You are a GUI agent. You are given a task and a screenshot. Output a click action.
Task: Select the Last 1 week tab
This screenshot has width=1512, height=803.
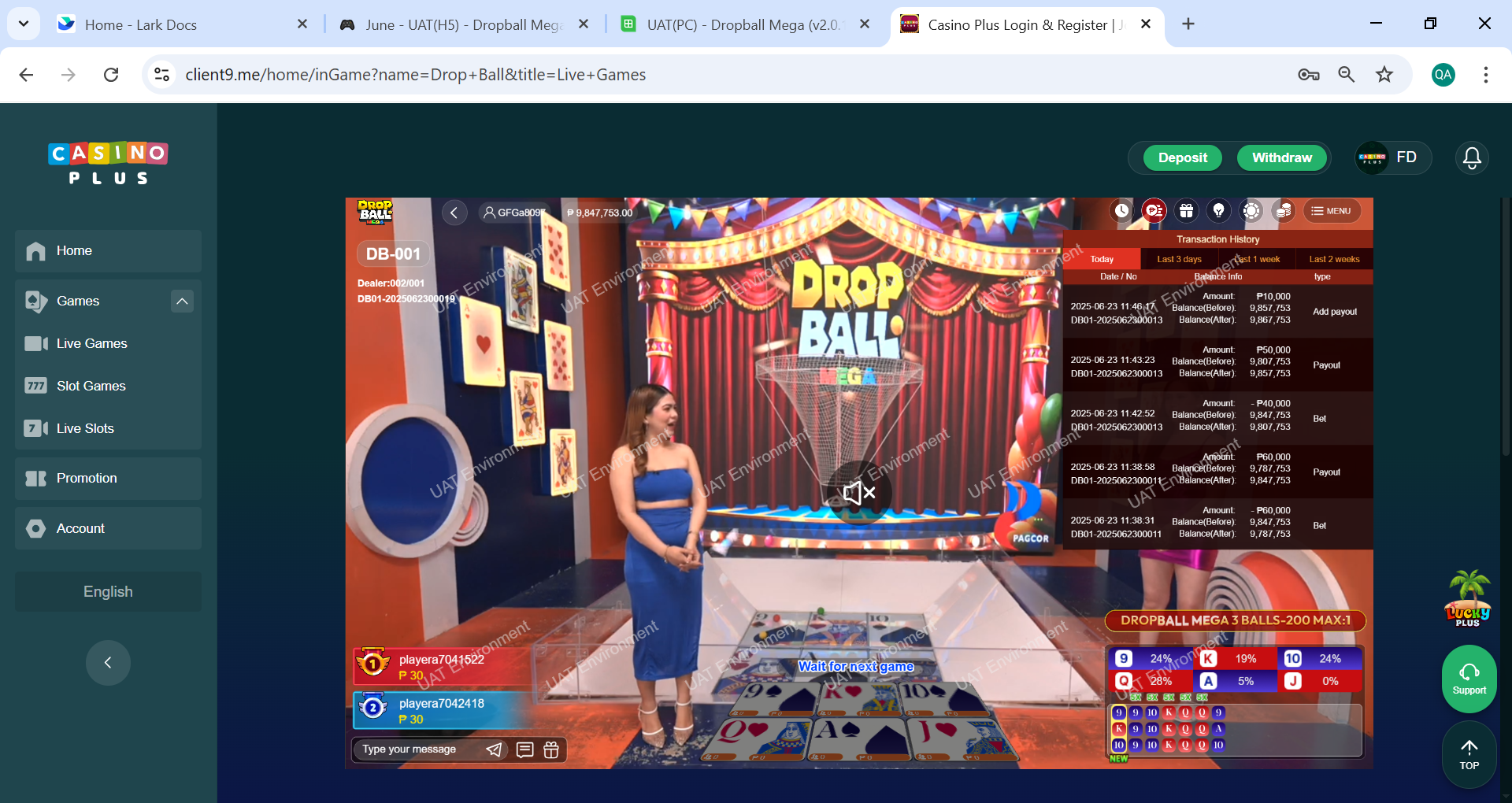[x=1257, y=259]
